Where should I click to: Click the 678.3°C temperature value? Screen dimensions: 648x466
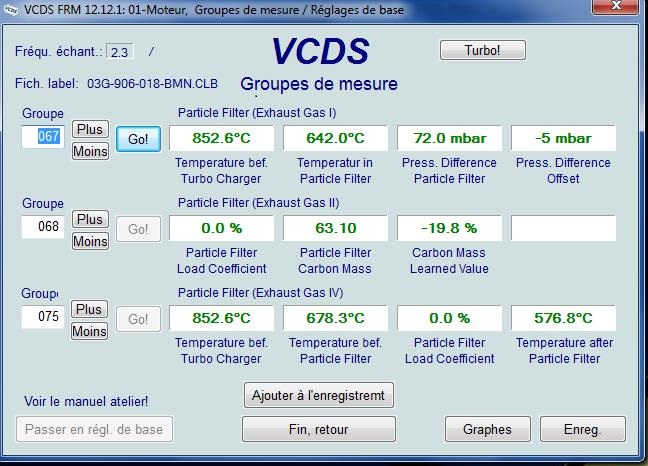pyautogui.click(x=335, y=318)
